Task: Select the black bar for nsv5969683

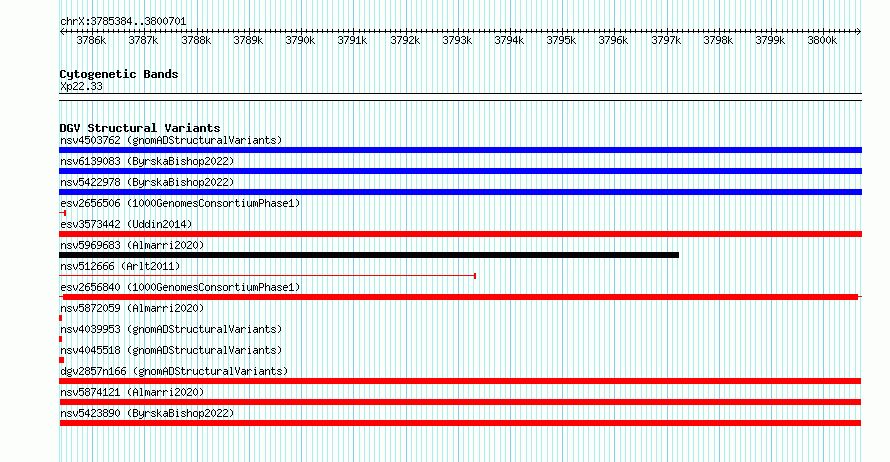Action: coord(369,255)
